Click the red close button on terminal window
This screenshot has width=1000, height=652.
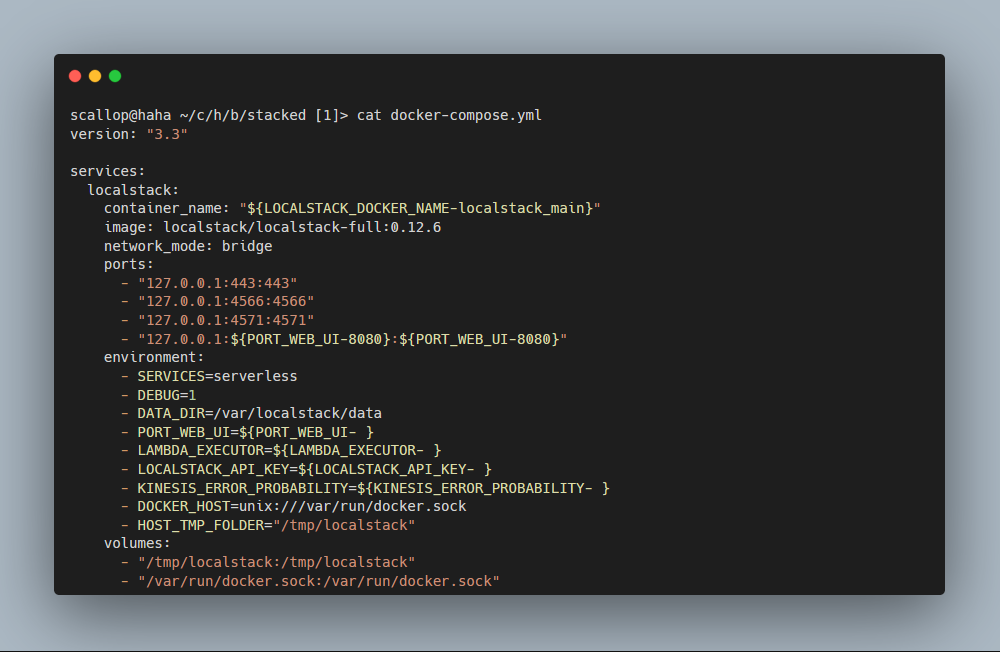75,75
